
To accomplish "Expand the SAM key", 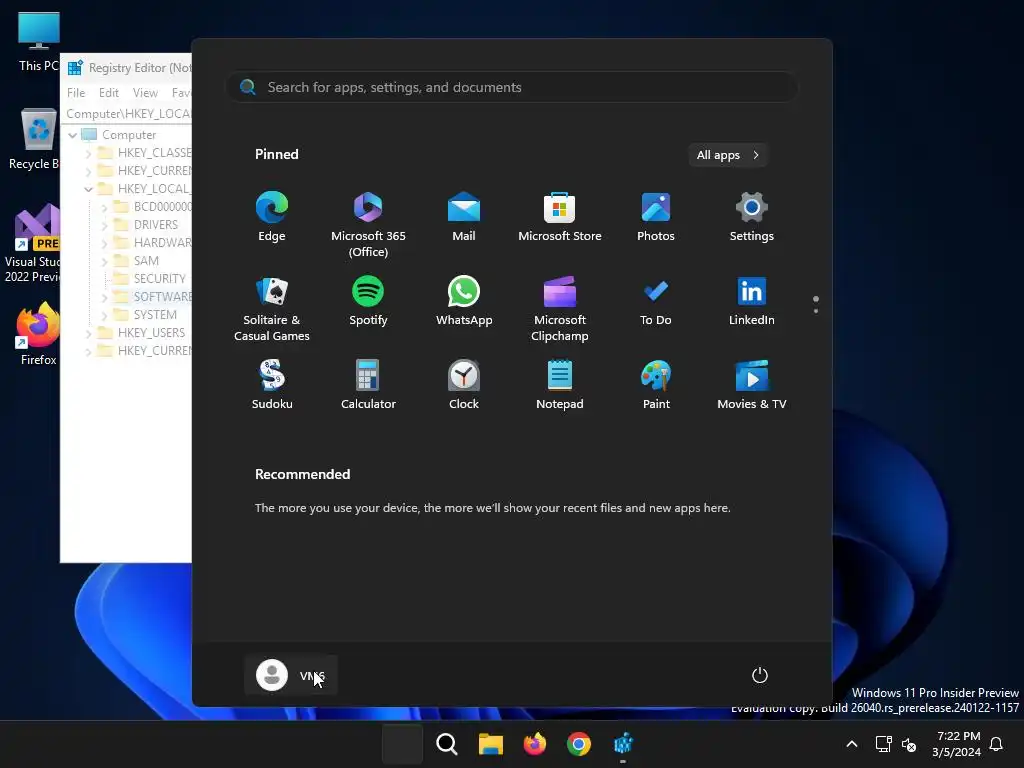I will click(104, 261).
